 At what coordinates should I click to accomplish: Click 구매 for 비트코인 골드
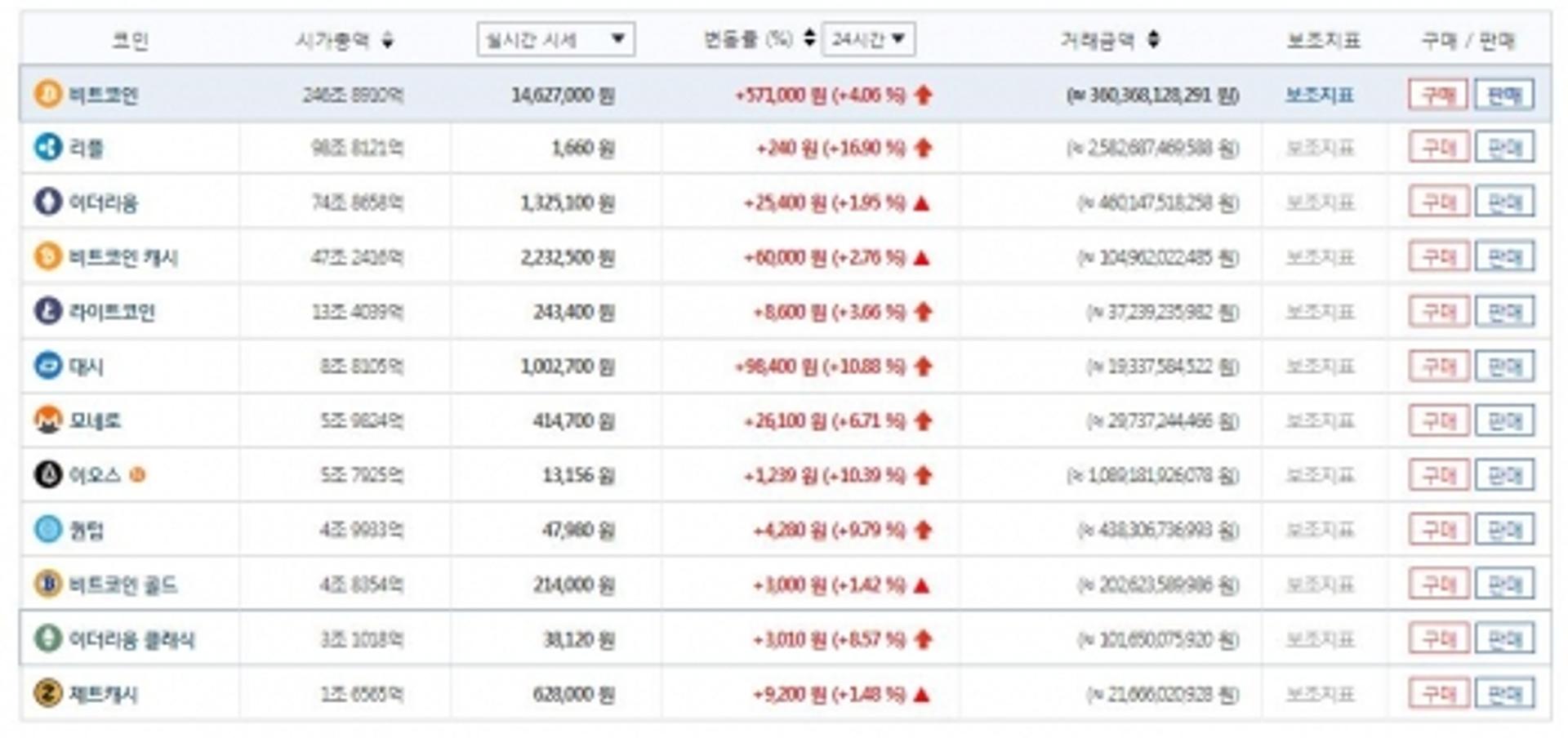pos(1438,584)
